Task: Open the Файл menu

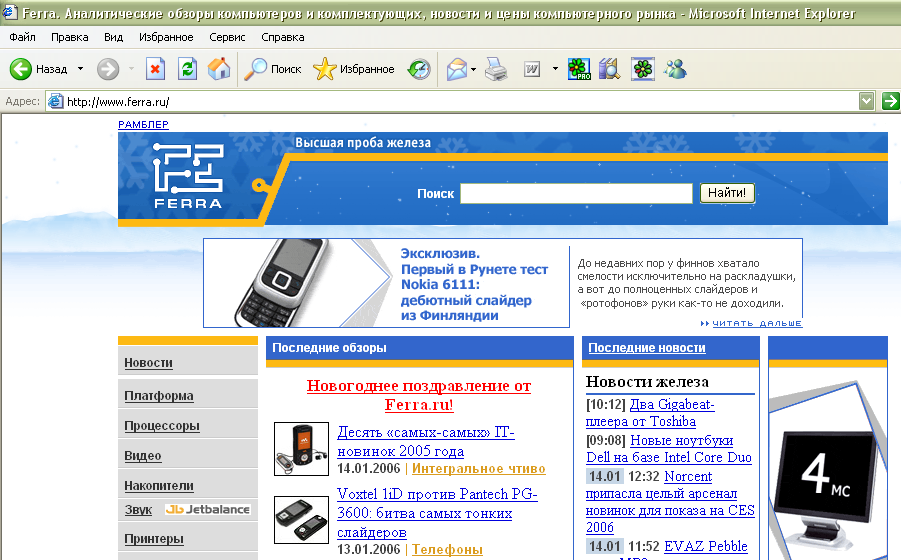Action: coord(22,37)
